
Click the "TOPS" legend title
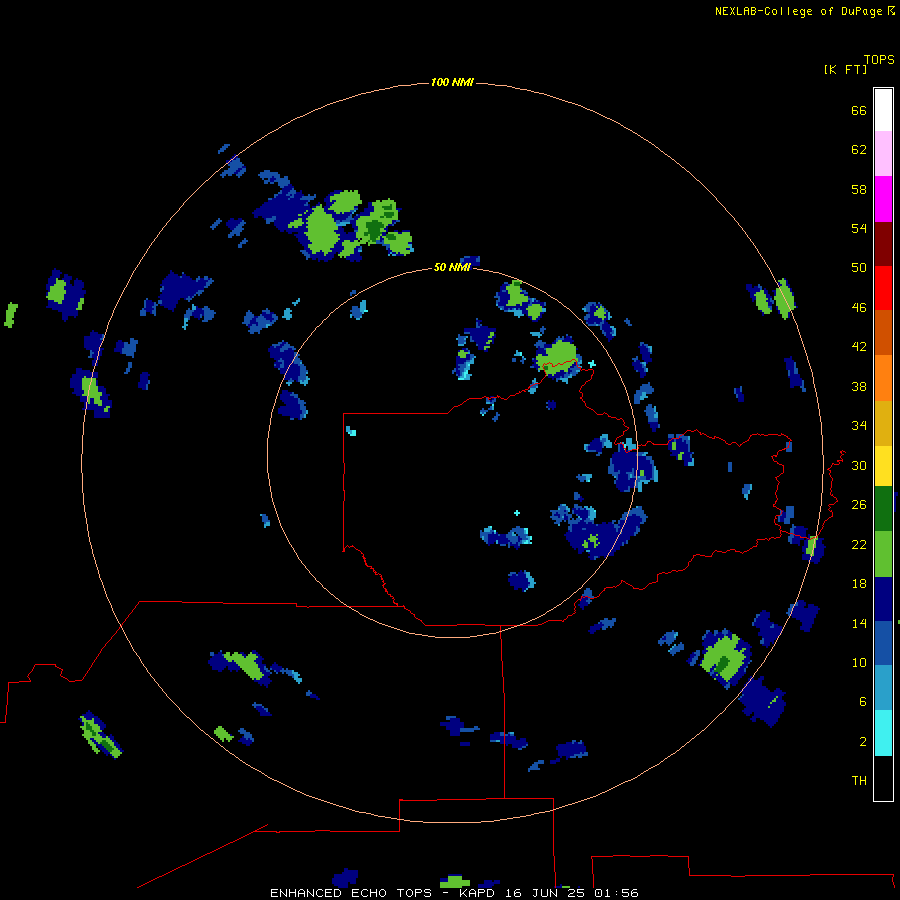point(879,60)
